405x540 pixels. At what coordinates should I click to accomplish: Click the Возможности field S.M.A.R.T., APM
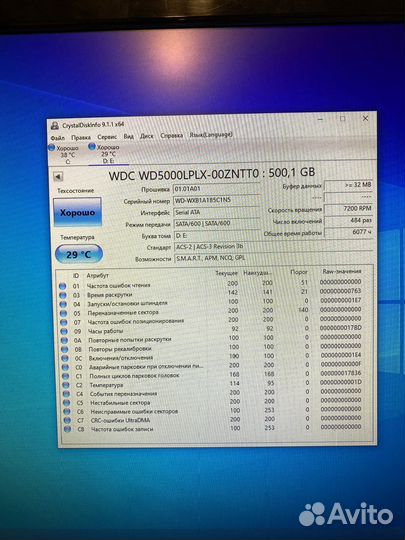pos(274,258)
